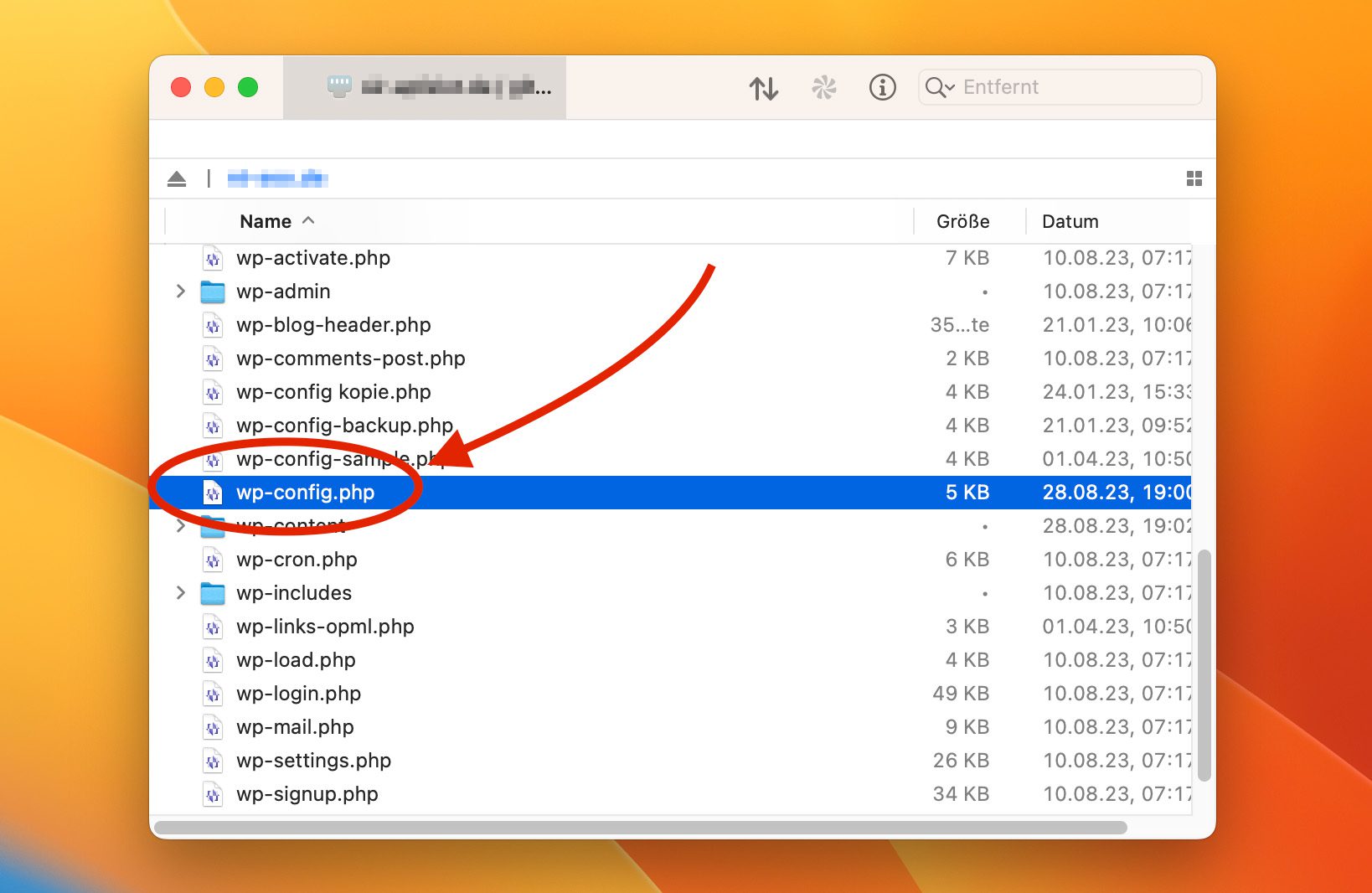
Task: Click the eject icon in path bar
Action: pos(177,178)
